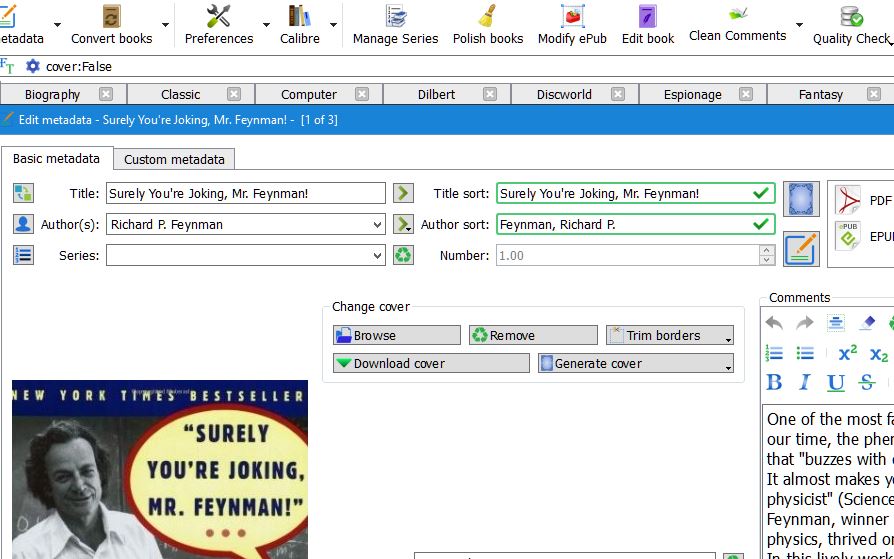Insert ordered list in comments

(x=774, y=354)
